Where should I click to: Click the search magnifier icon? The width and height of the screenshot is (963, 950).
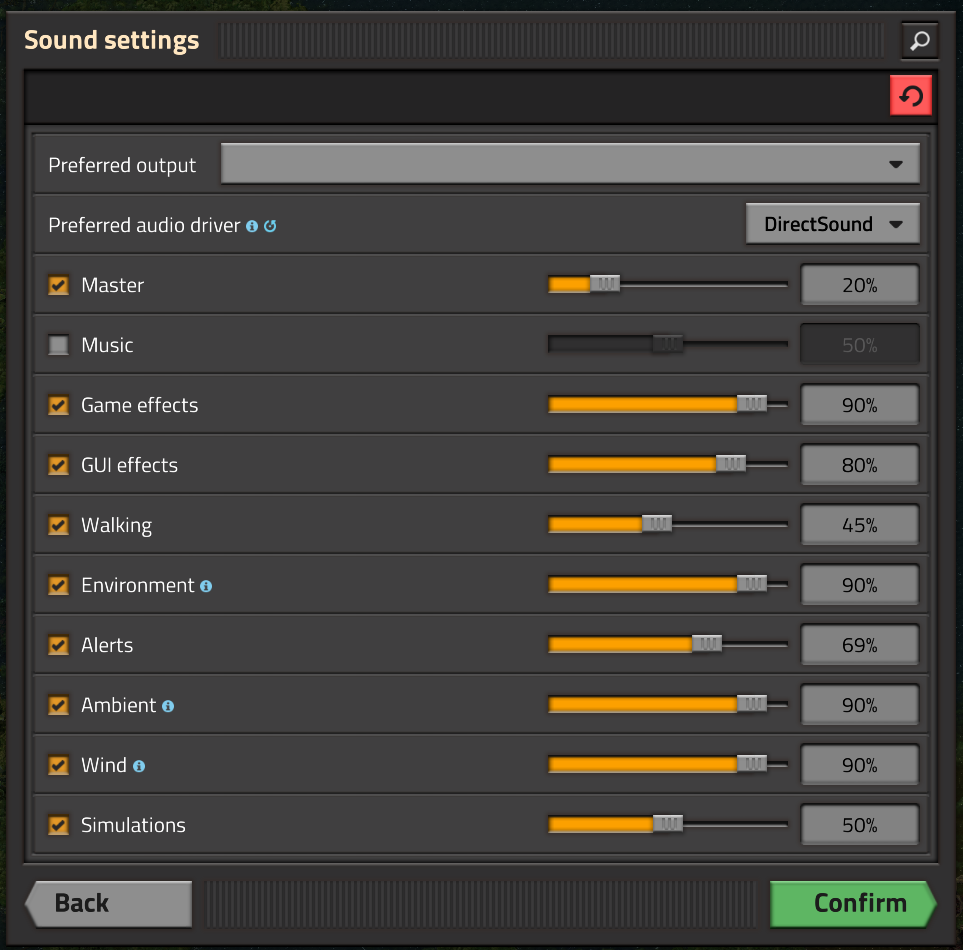pos(920,41)
